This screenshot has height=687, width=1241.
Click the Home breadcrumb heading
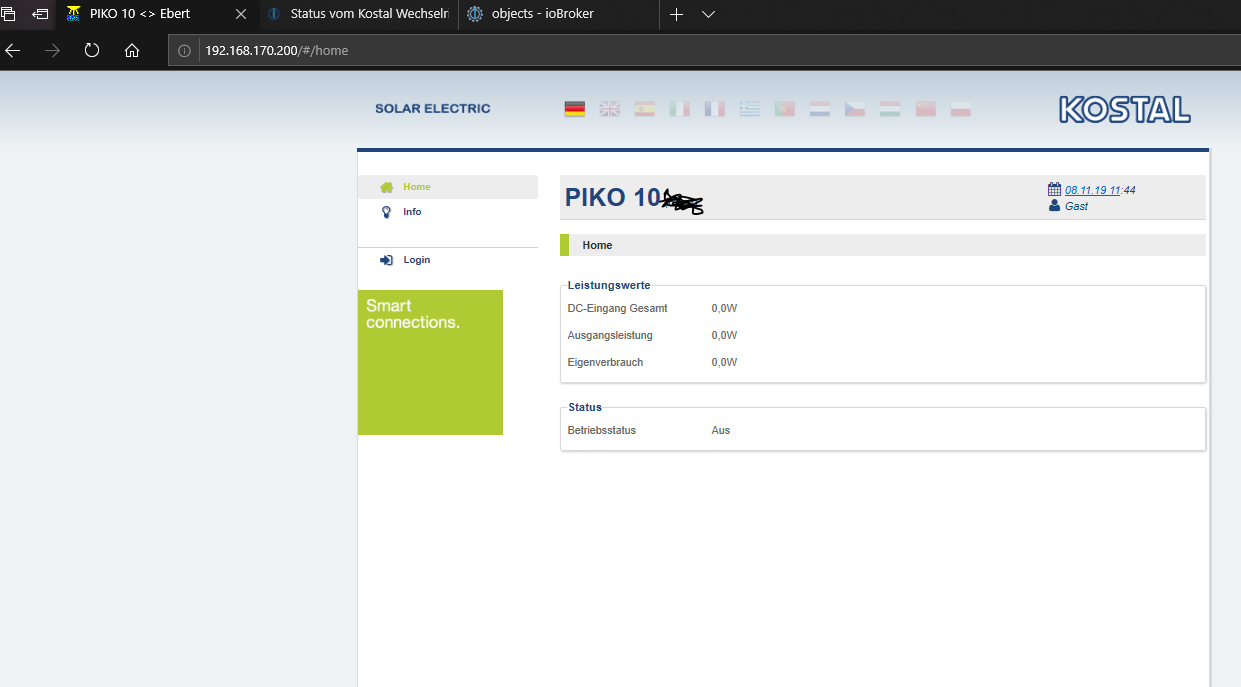(x=597, y=245)
